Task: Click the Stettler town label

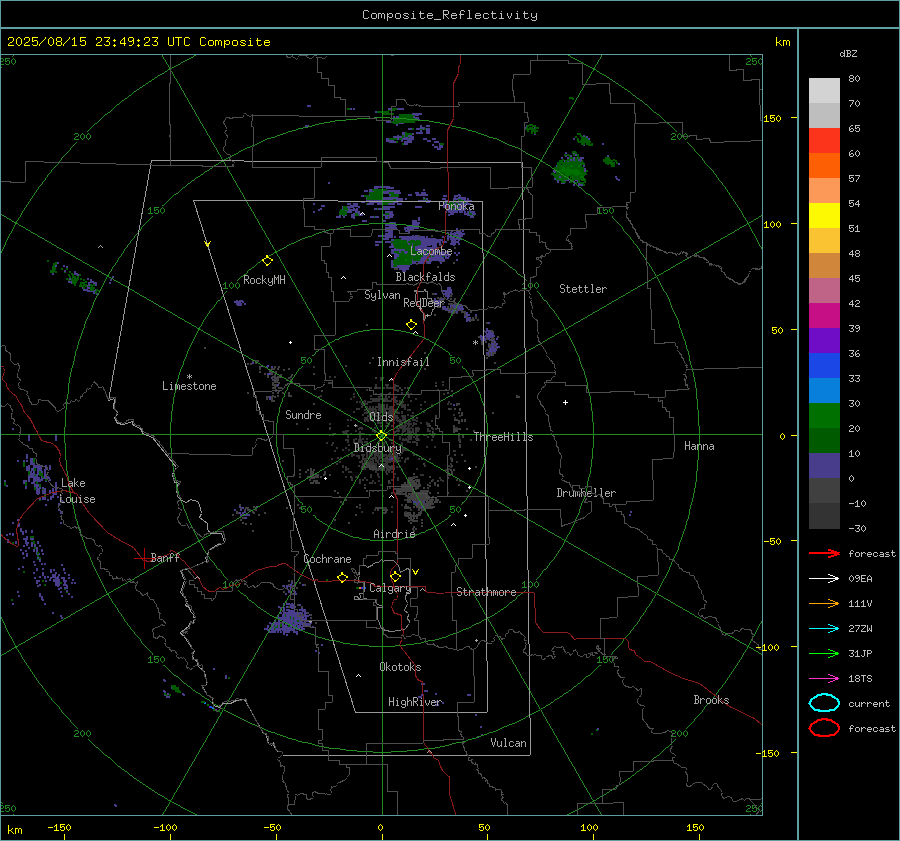Action: (x=583, y=289)
